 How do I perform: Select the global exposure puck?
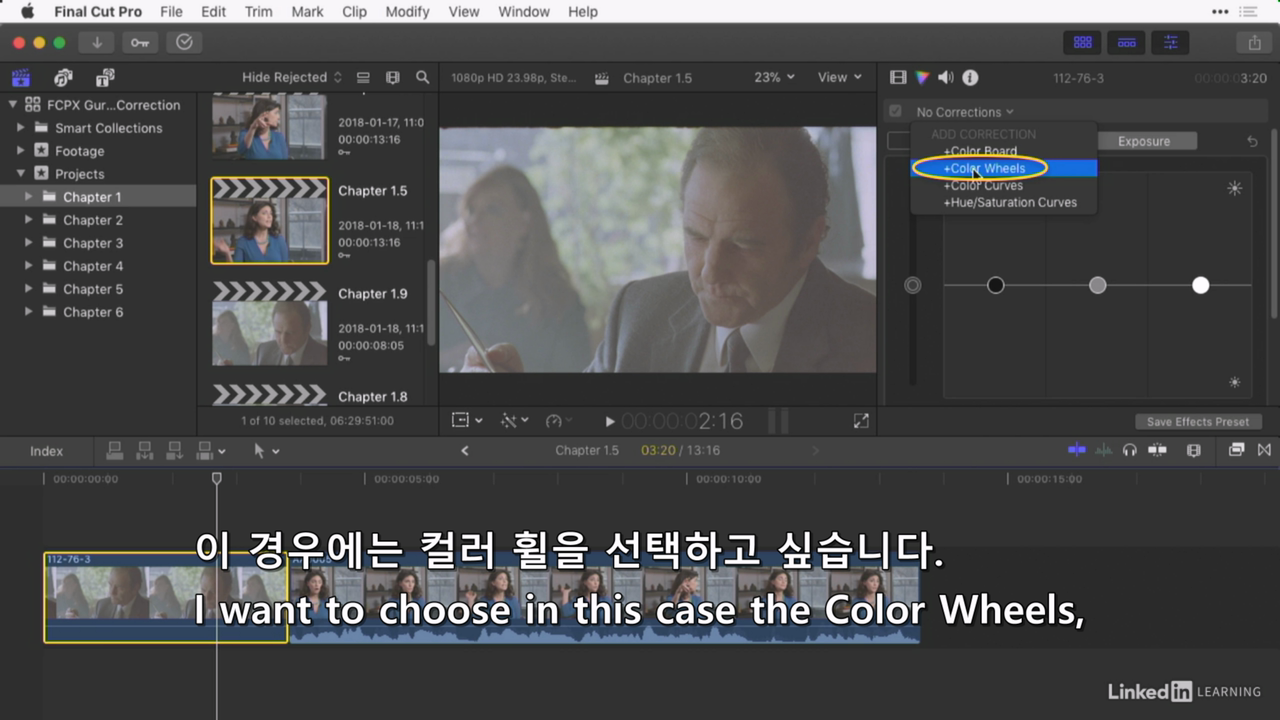click(x=912, y=285)
